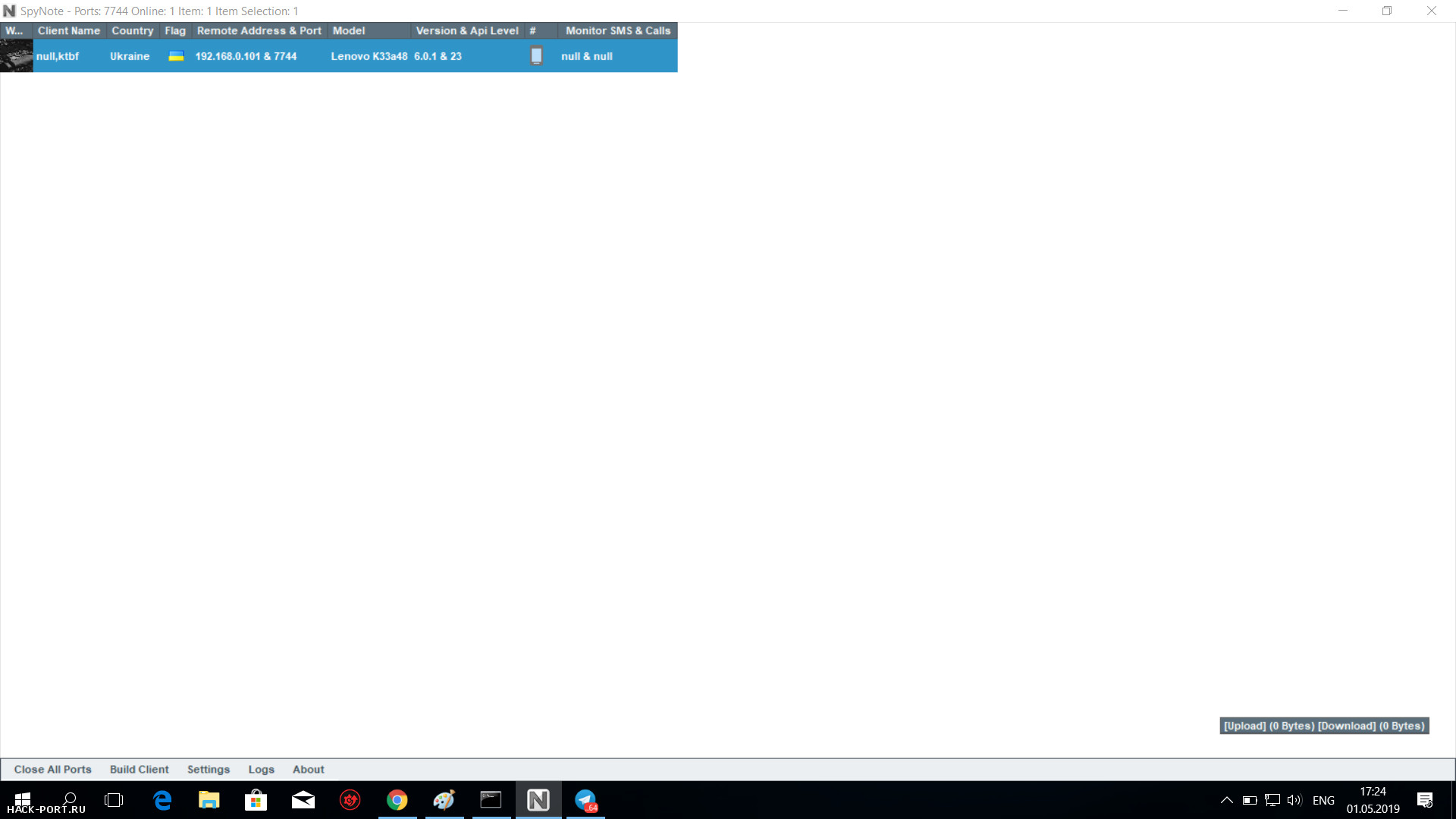1456x819 pixels.
Task: Open the Logs menu
Action: click(262, 769)
